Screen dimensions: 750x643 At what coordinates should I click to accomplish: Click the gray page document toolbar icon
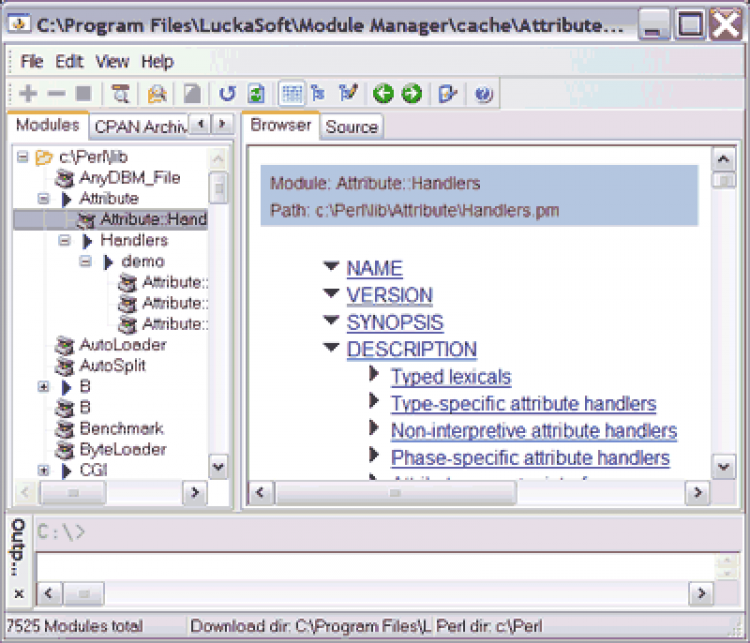(x=193, y=93)
